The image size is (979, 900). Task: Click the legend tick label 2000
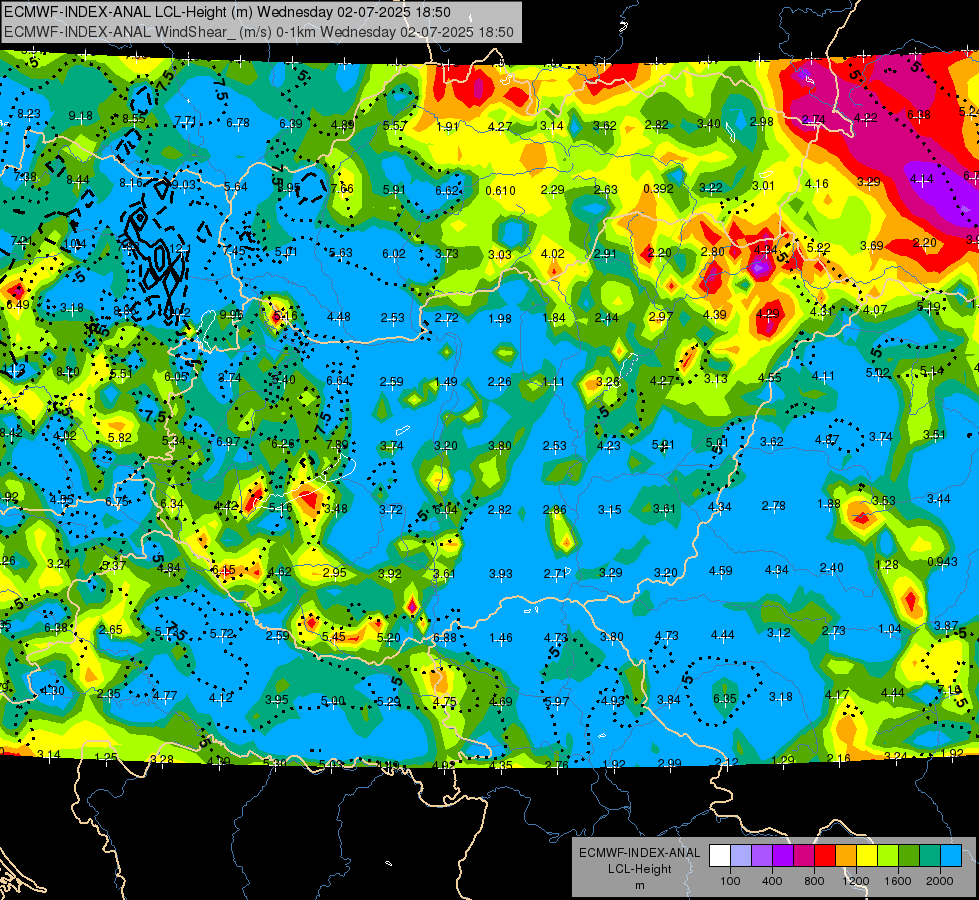point(940,881)
